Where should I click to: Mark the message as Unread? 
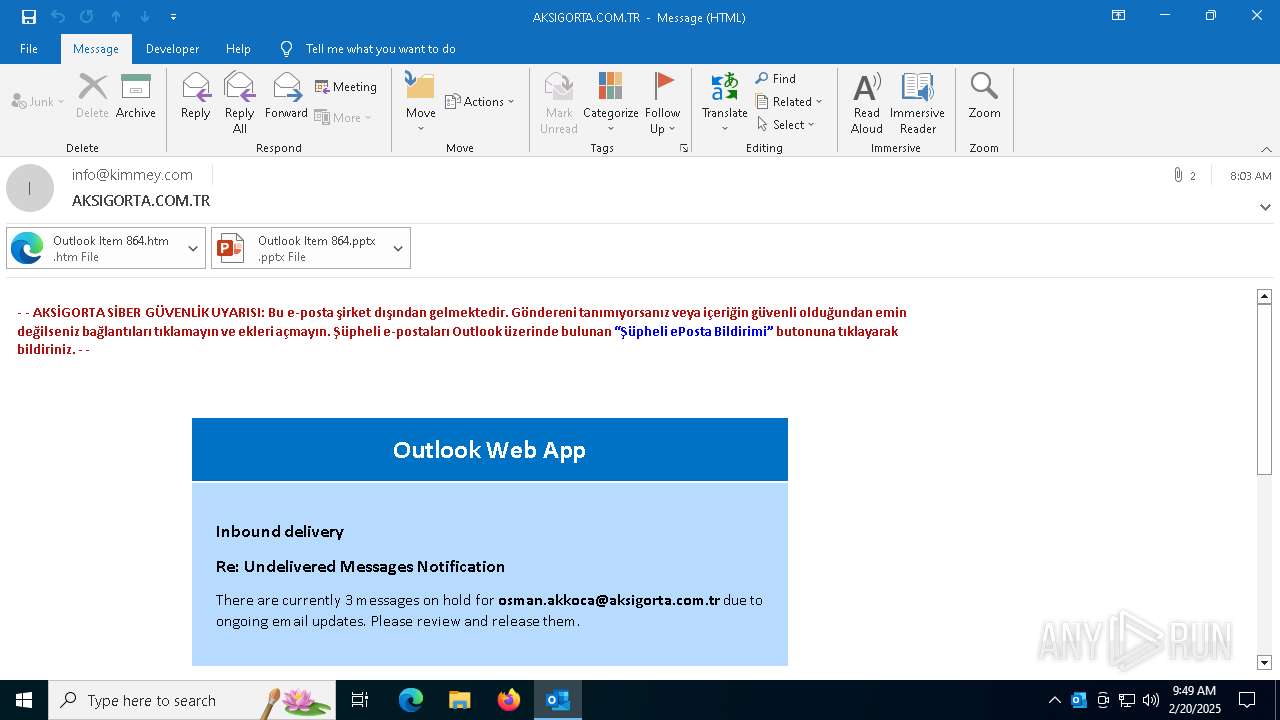(x=559, y=103)
